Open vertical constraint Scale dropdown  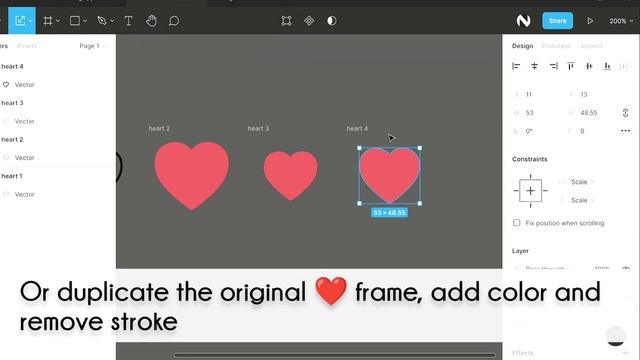click(x=582, y=200)
